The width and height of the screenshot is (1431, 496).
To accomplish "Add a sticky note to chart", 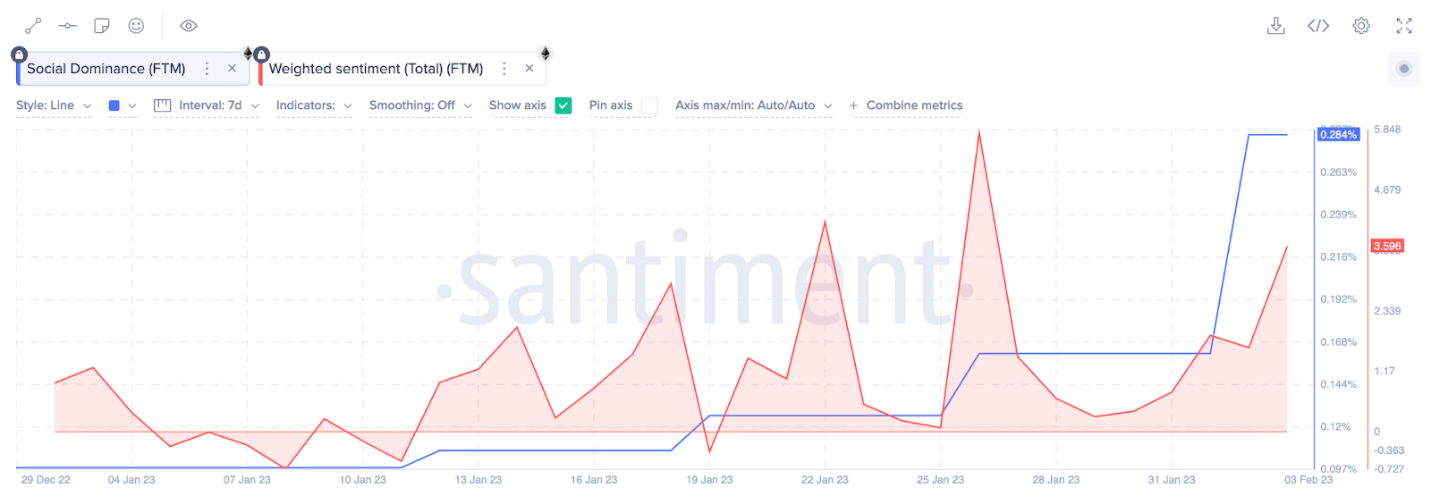I will point(102,26).
